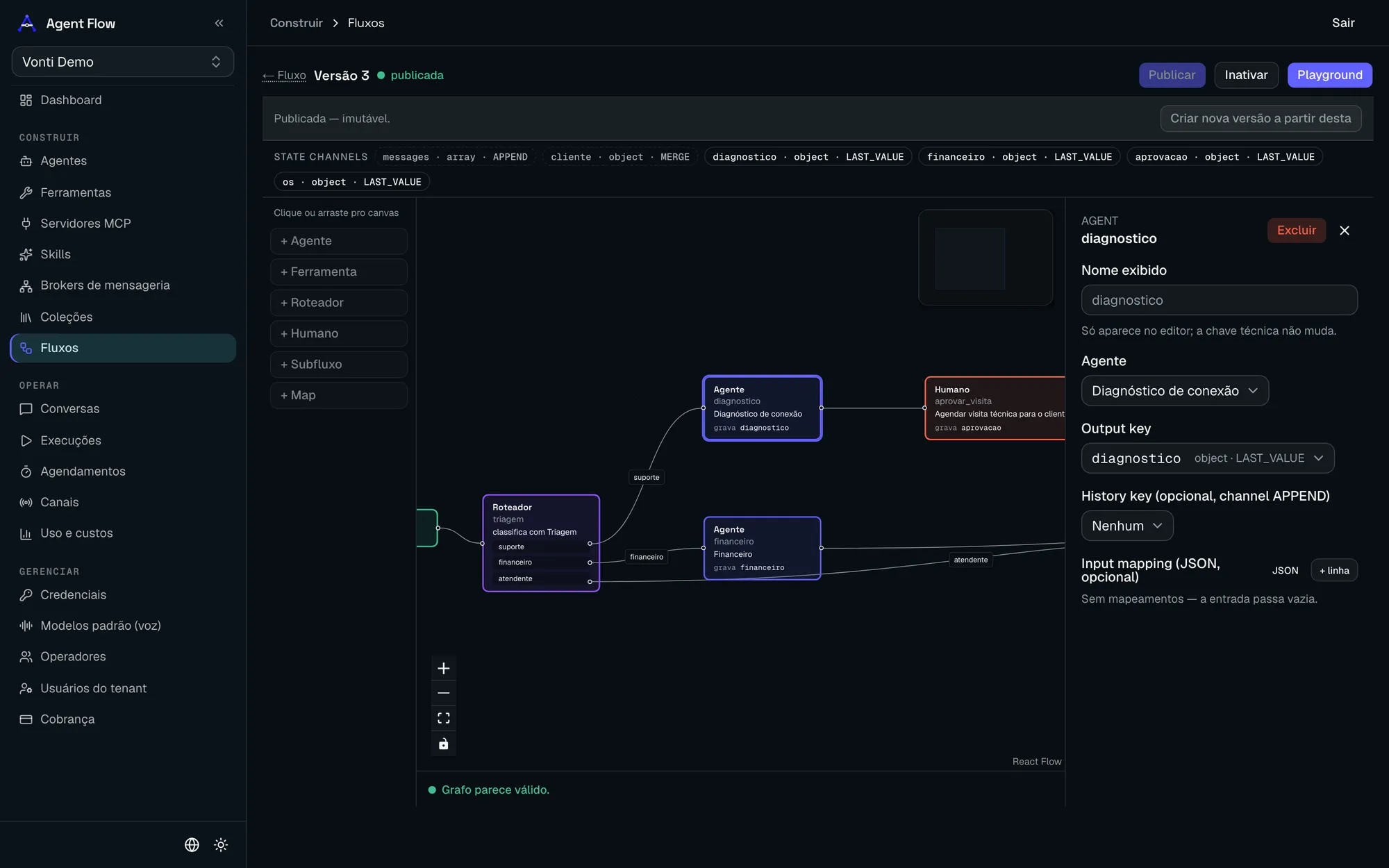1389x868 pixels.
Task: Toggle the canvas lock icon
Action: tap(444, 744)
